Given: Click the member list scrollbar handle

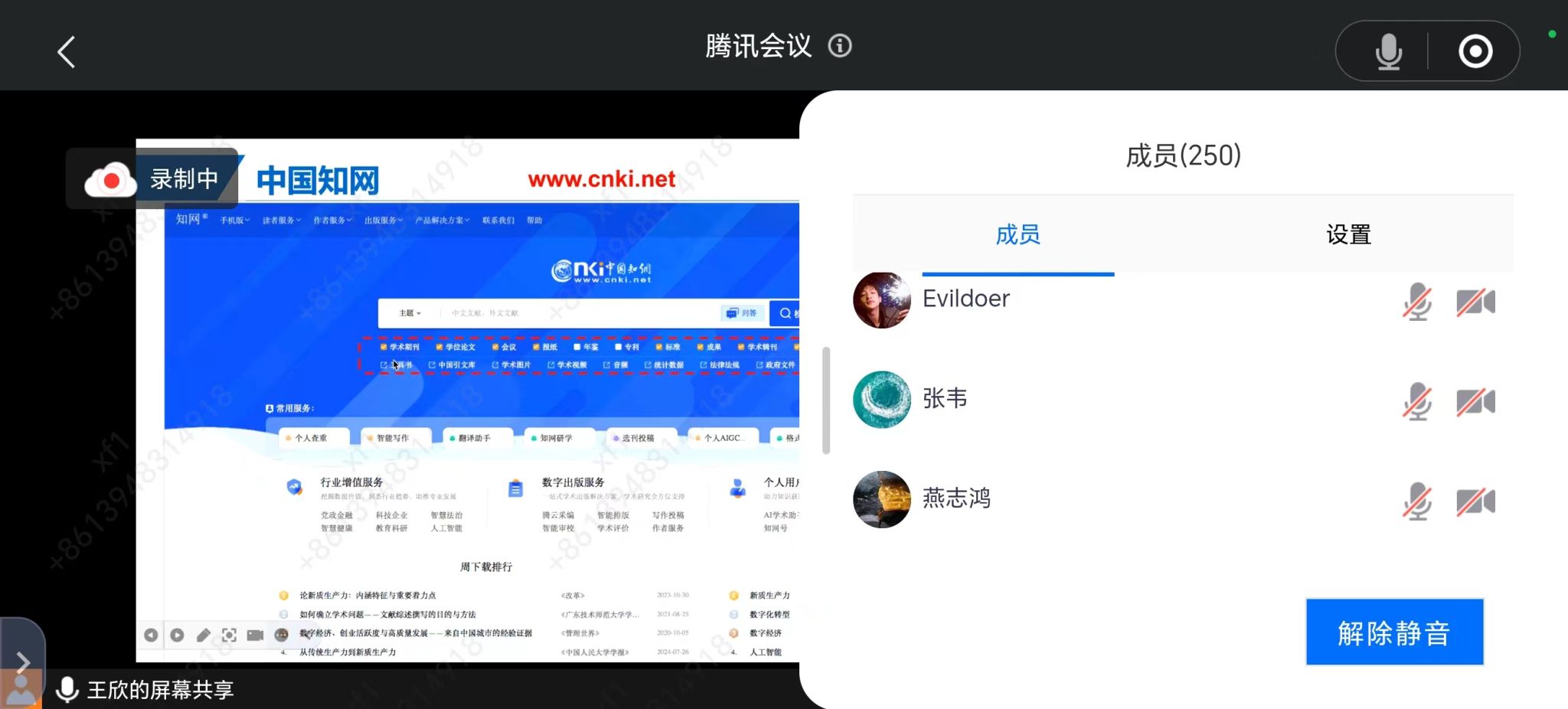Looking at the screenshot, I should coord(826,400).
